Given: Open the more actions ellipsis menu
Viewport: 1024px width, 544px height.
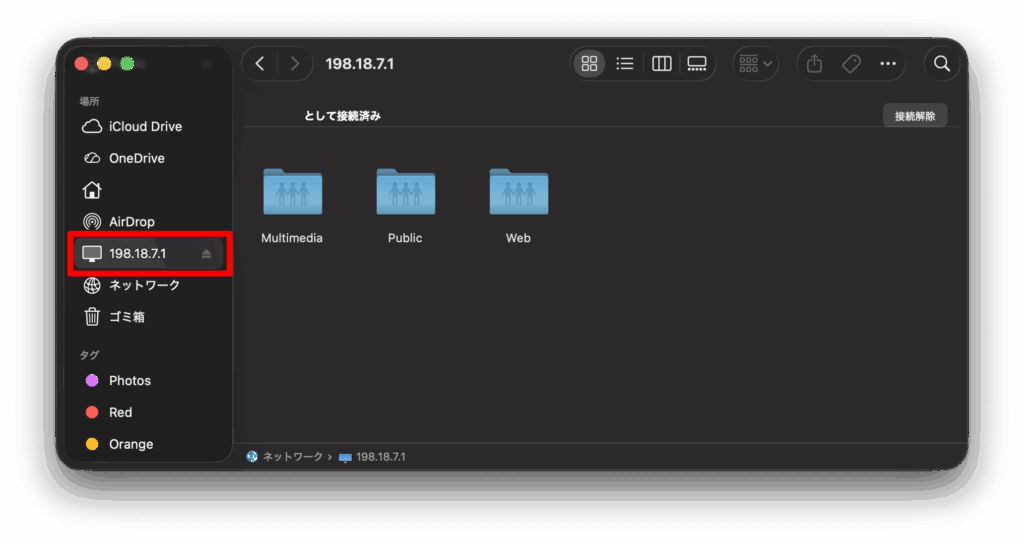Looking at the screenshot, I should point(888,64).
